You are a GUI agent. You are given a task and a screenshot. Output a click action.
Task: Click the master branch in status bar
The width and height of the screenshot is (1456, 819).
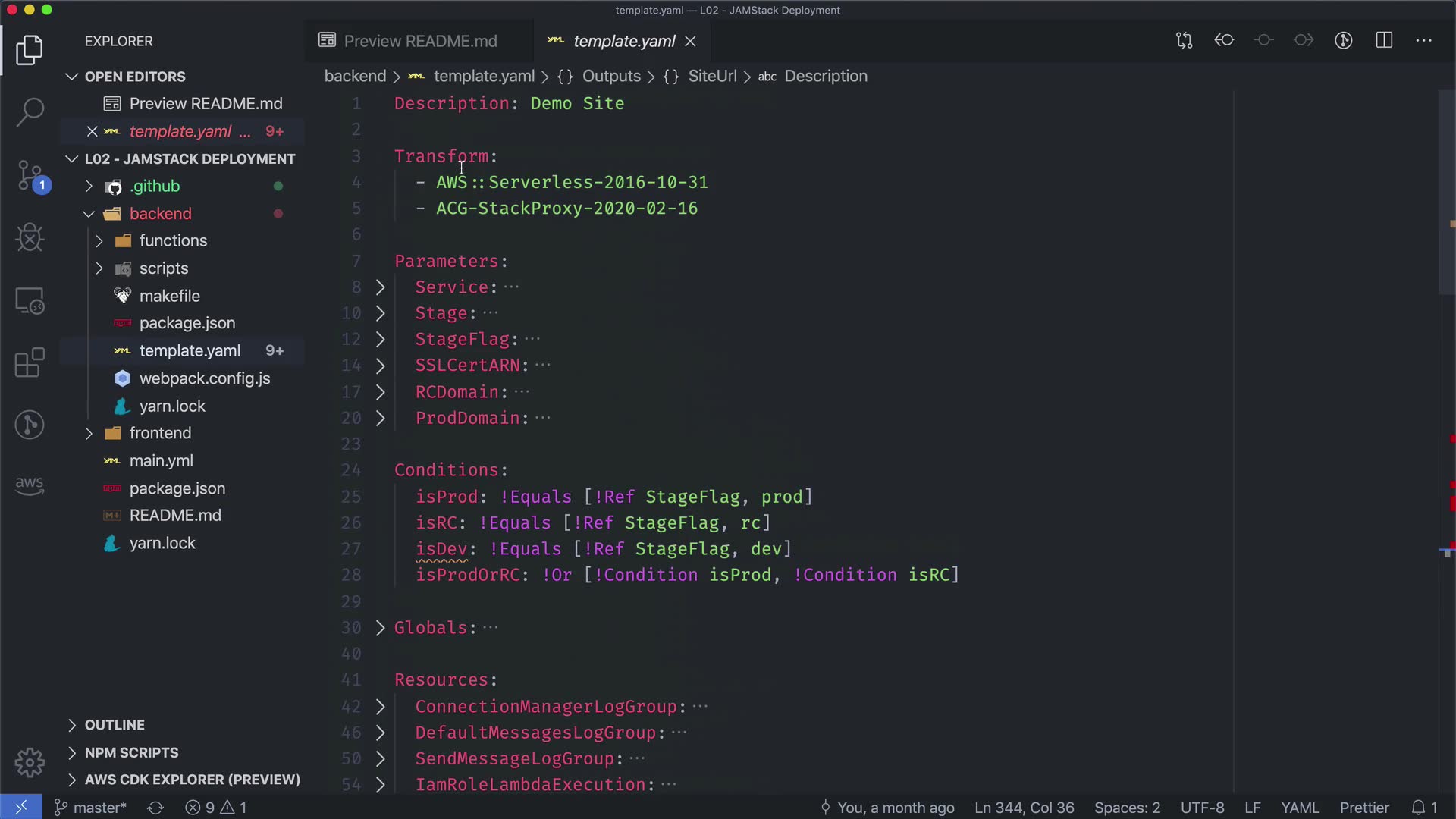pos(91,808)
